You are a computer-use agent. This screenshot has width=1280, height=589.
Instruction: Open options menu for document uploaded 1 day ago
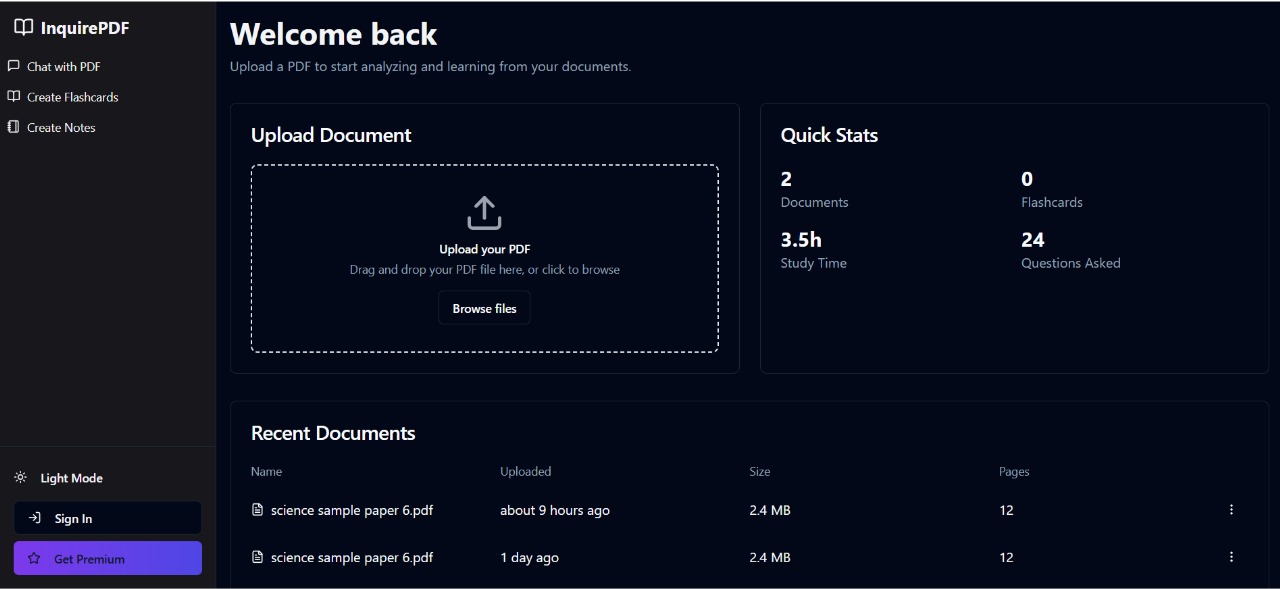click(1231, 557)
